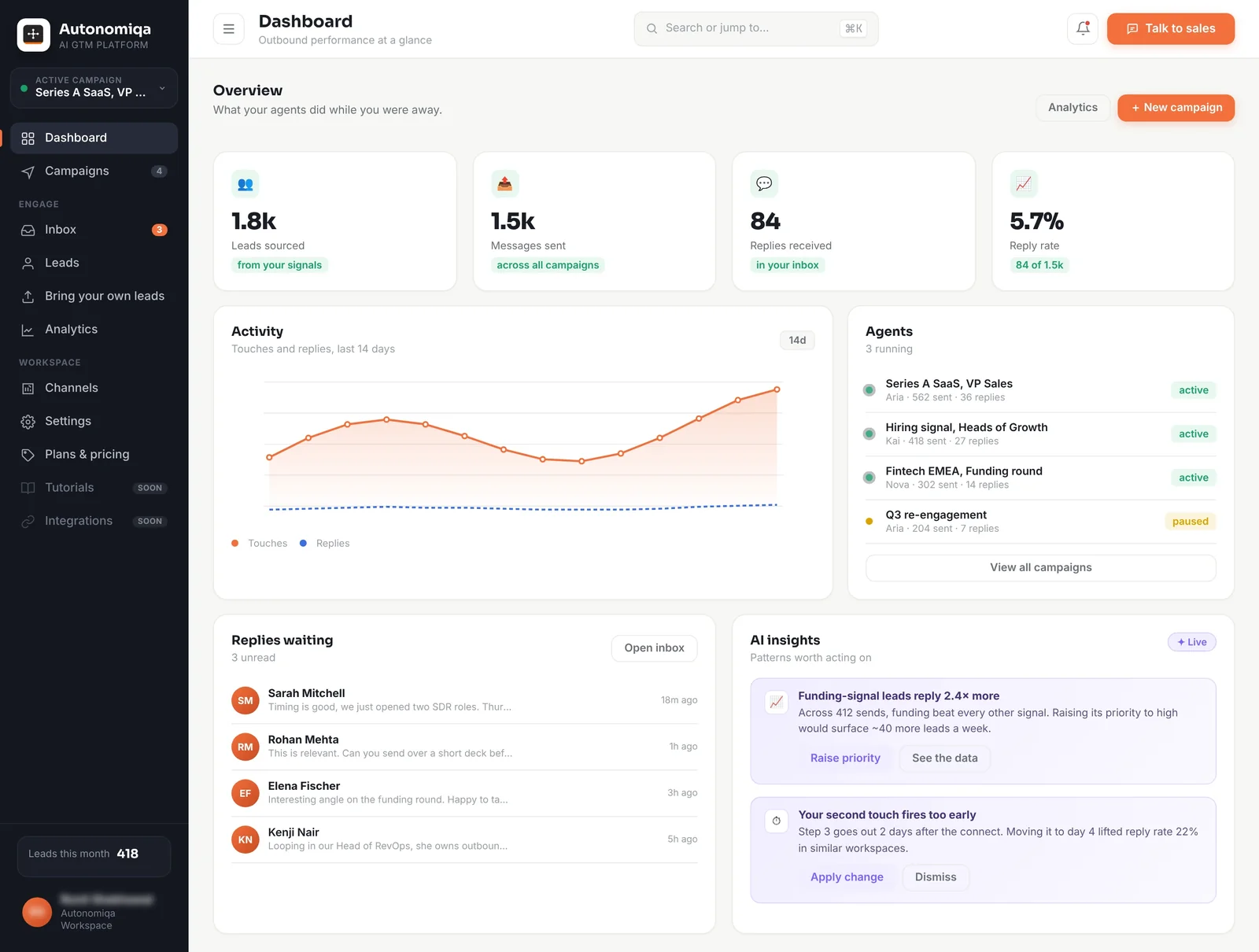Click the funding-signal insight chart icon
Screen dimensions: 1259x952
point(777,702)
